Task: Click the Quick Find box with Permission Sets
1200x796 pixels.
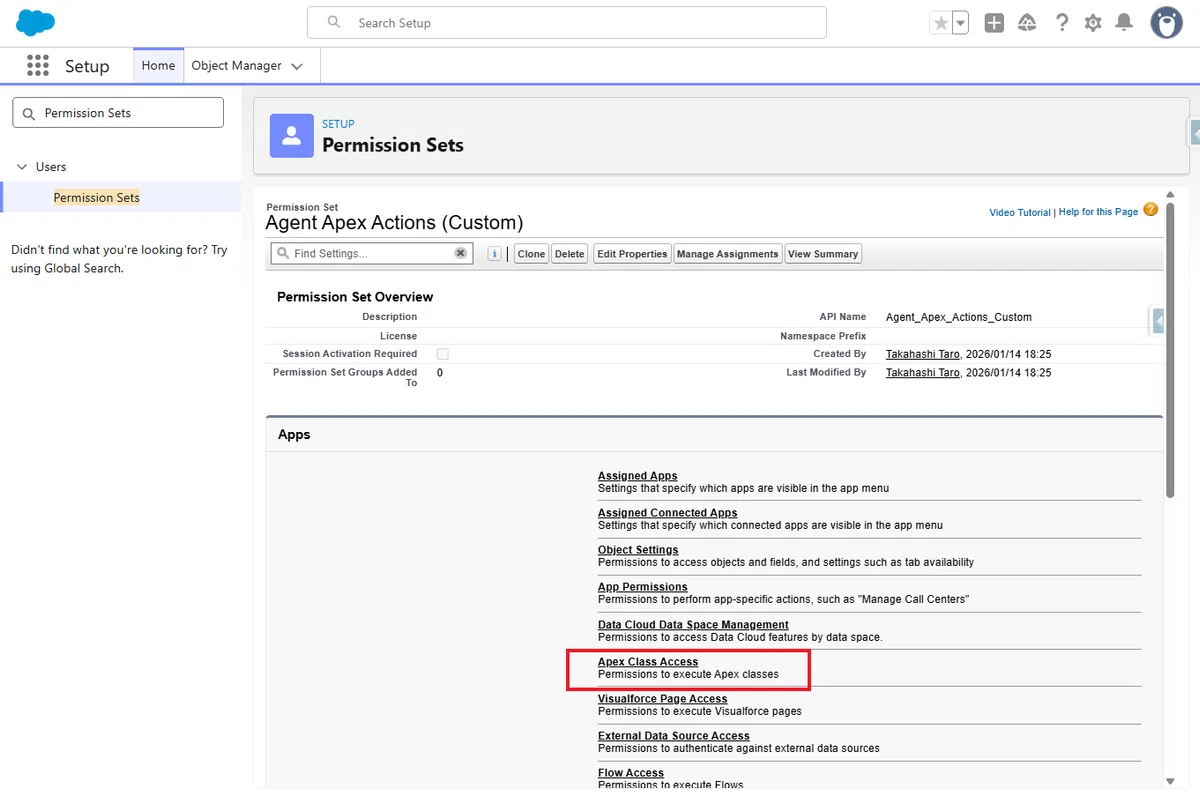Action: 118,113
